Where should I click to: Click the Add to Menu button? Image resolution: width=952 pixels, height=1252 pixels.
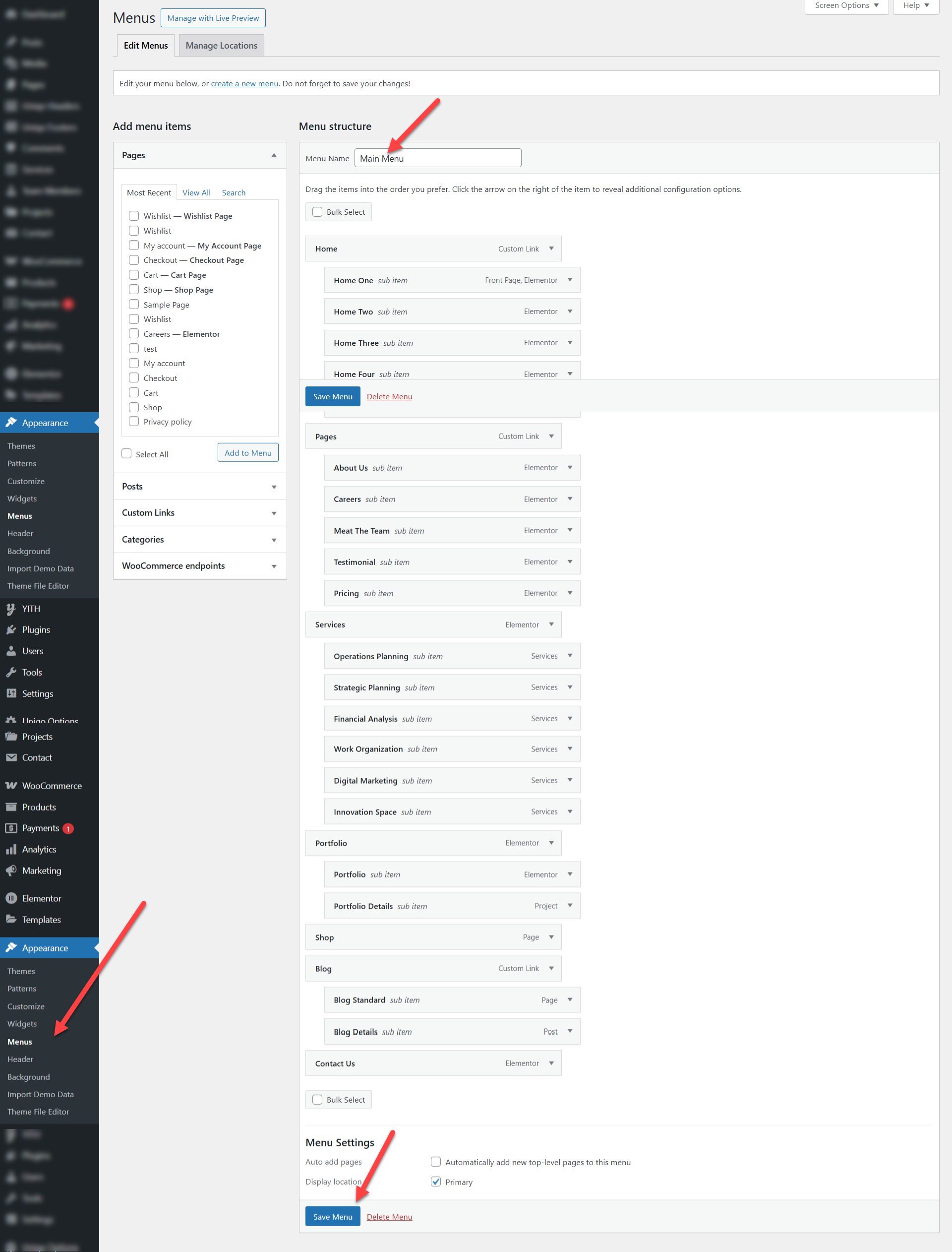click(x=247, y=453)
